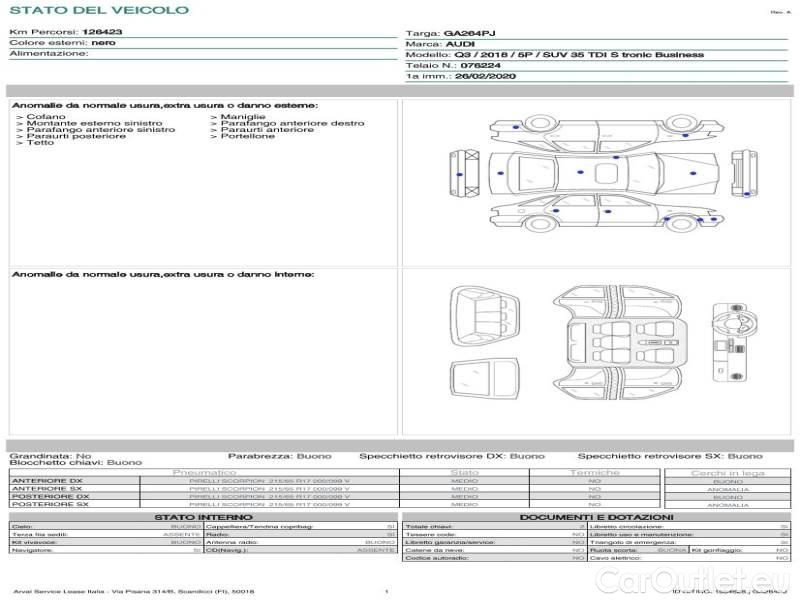This screenshot has width=800, height=600.
Task: Select the 'Ruota scorta' row label
Action: 614,551
